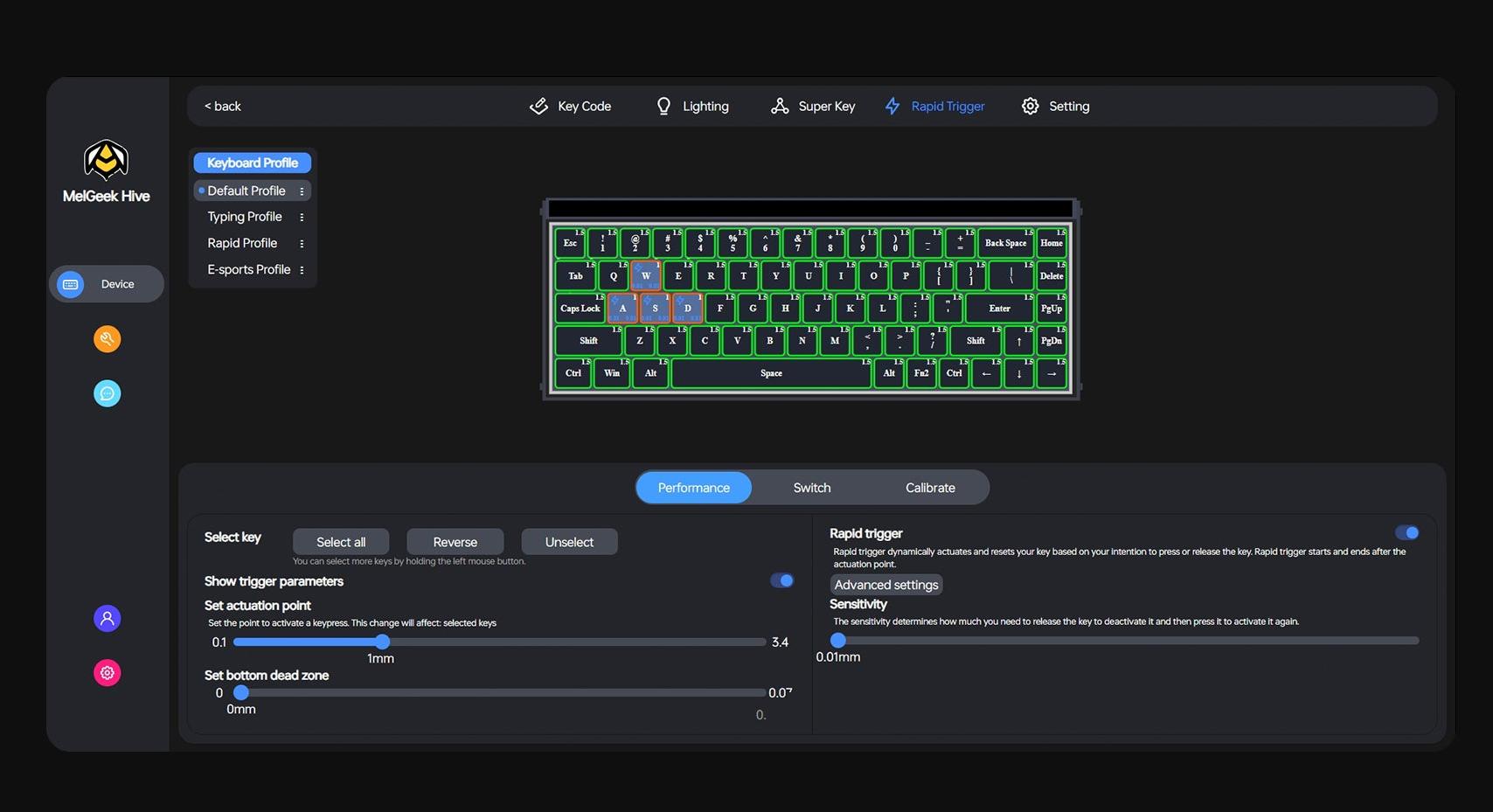Click the MelGeek Hive bee logo
1493x812 pixels.
[106, 160]
